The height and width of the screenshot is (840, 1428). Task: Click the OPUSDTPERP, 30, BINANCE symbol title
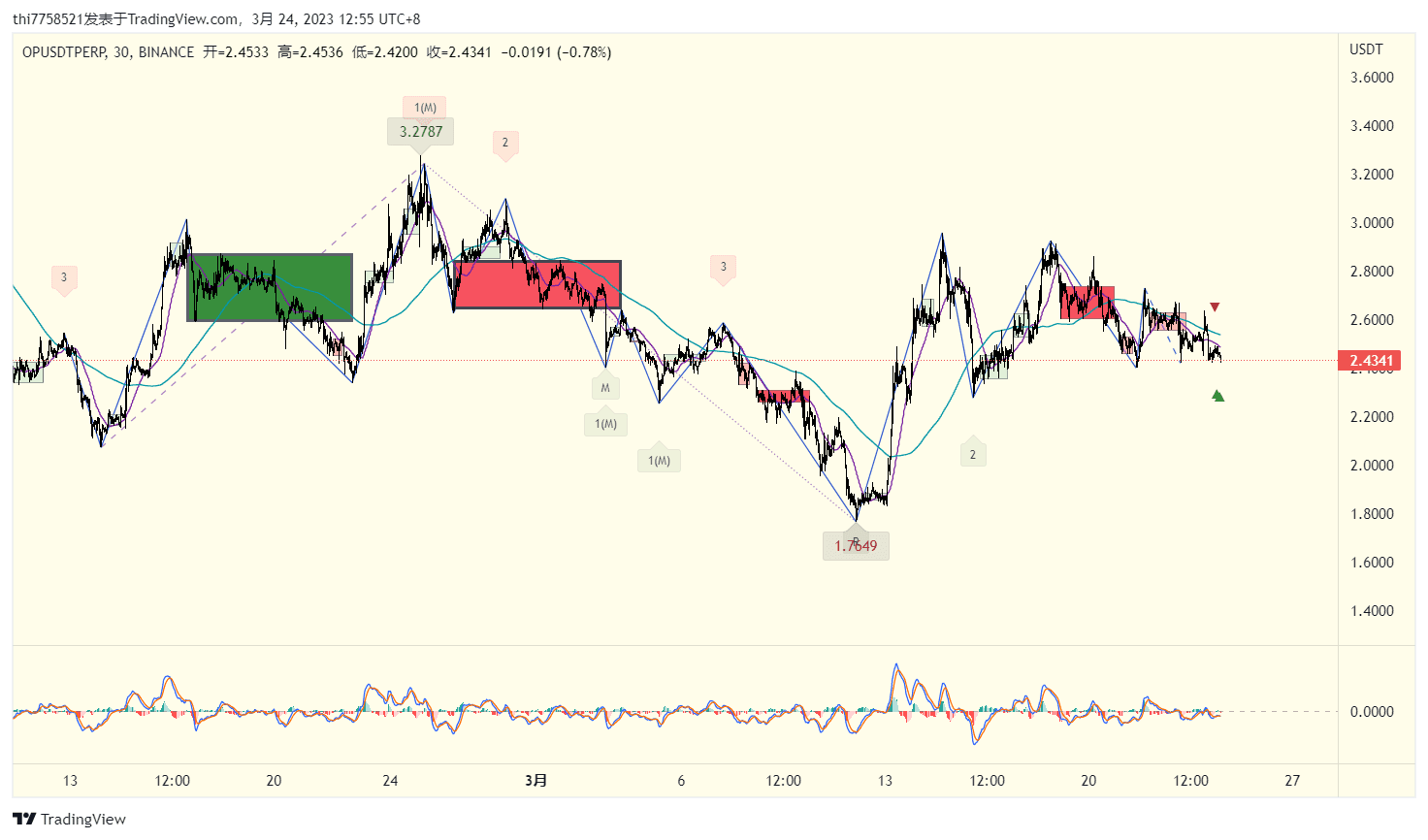click(x=108, y=52)
